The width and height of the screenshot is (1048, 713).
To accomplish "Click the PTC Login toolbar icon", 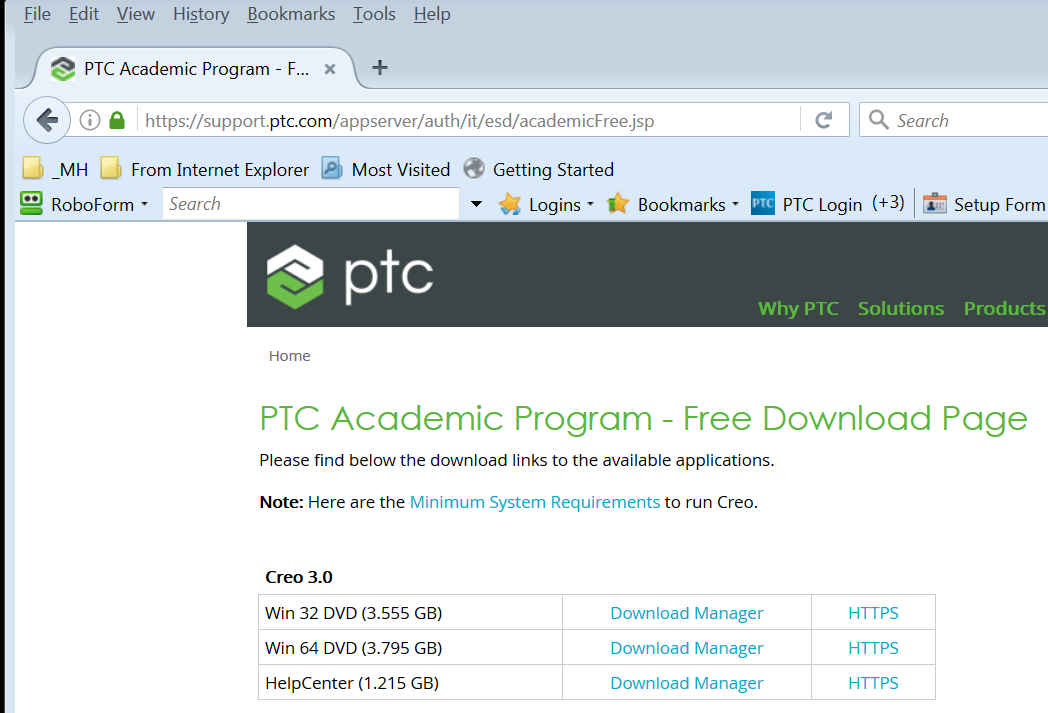I will [x=763, y=203].
